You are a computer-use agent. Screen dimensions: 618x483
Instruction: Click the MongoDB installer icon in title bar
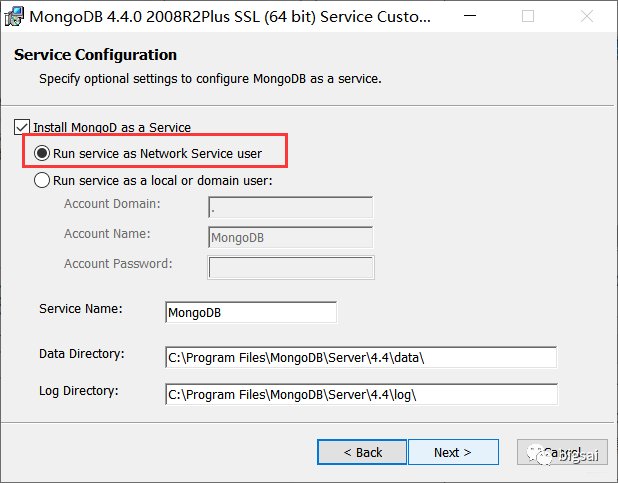[x=15, y=16]
